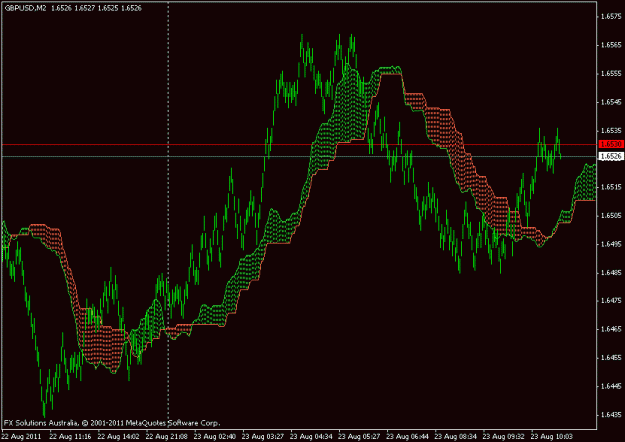Click the 23 Aug 09:32 time label

pyautogui.click(x=504, y=436)
